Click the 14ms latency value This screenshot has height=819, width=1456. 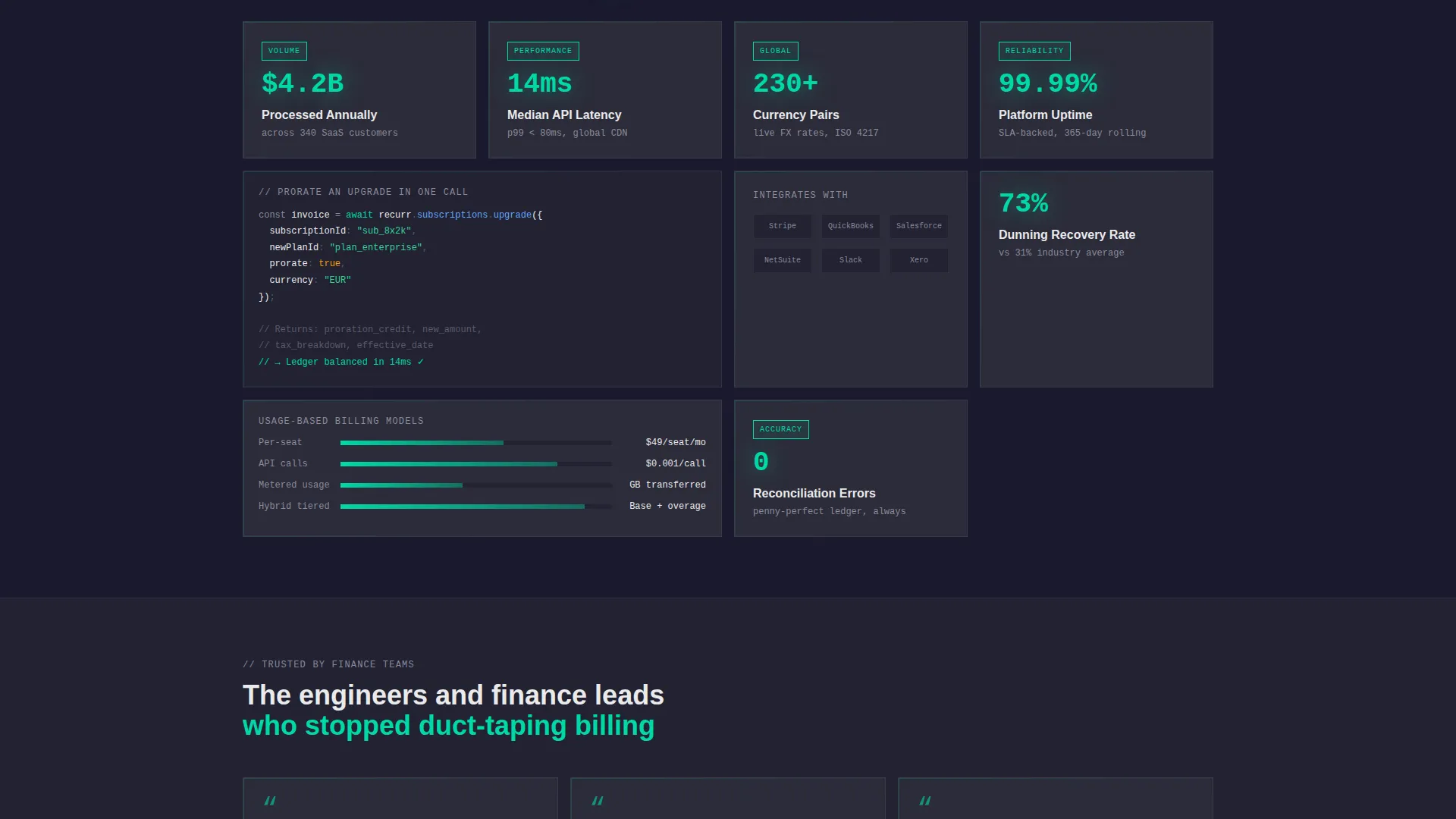click(x=539, y=83)
